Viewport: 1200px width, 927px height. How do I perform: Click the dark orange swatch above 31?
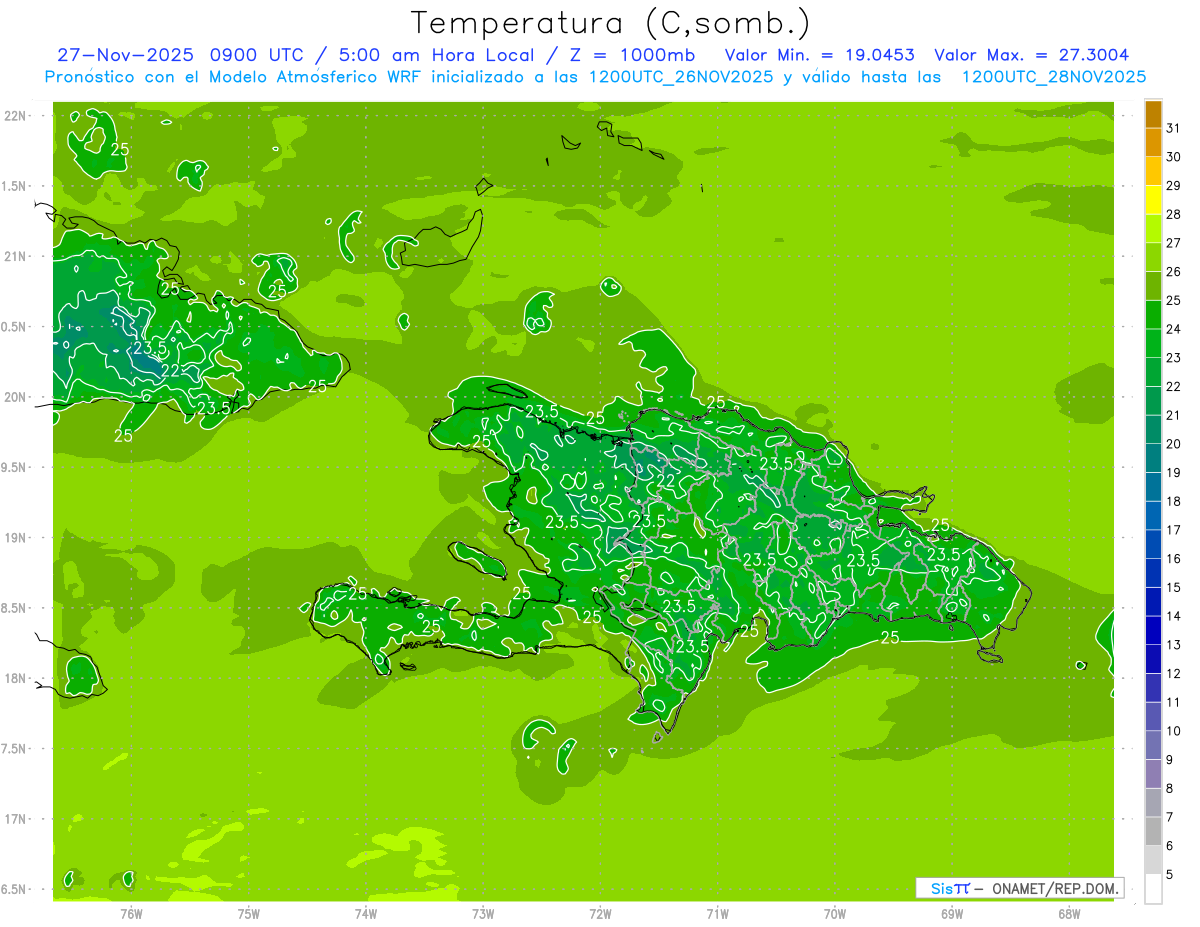(1153, 114)
